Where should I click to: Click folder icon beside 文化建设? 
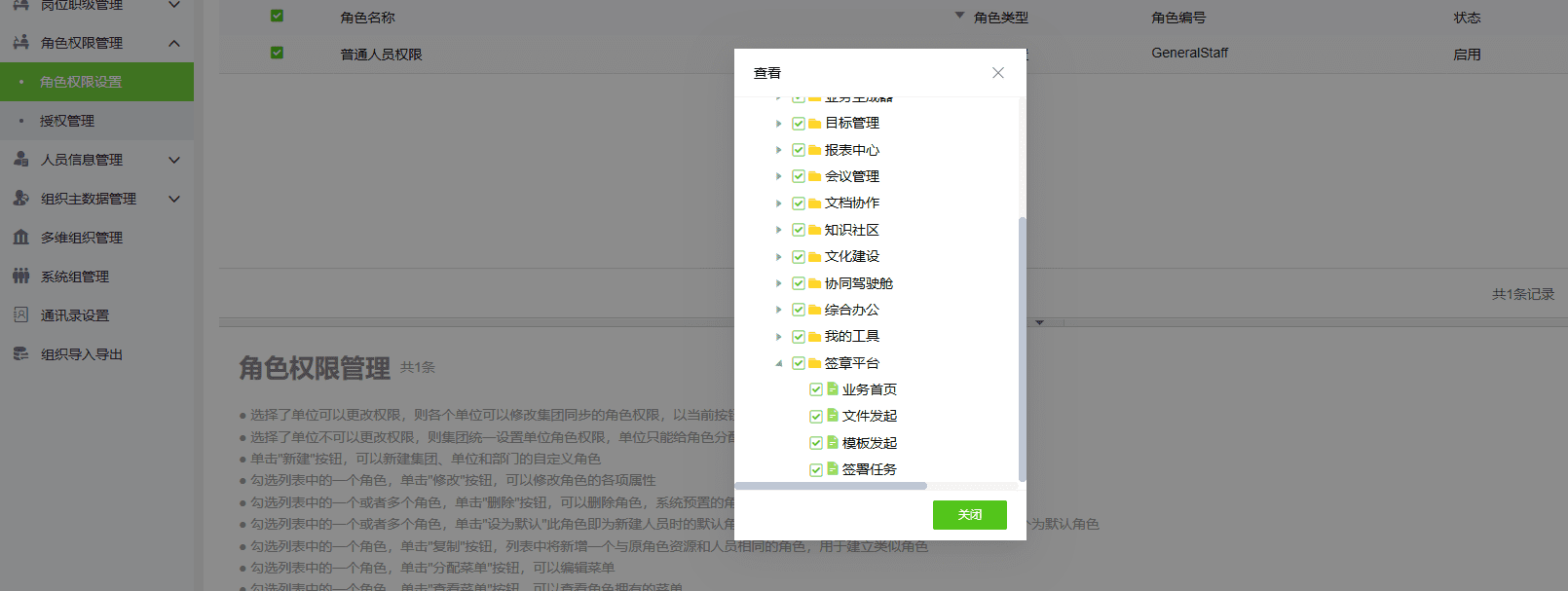[x=814, y=257]
